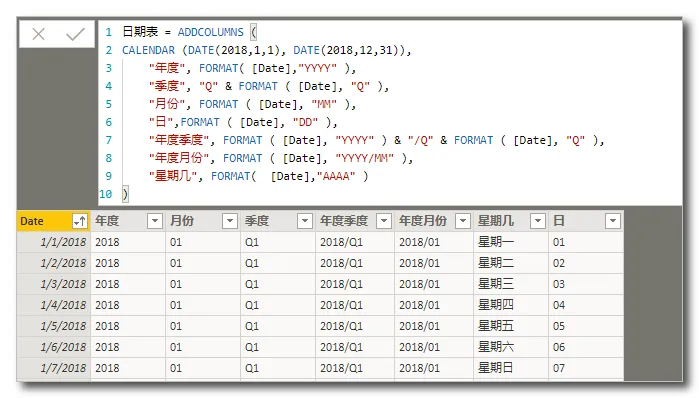Open the 年度 column filter dropdown
Viewport: 699px width, 398px height.
(155, 221)
